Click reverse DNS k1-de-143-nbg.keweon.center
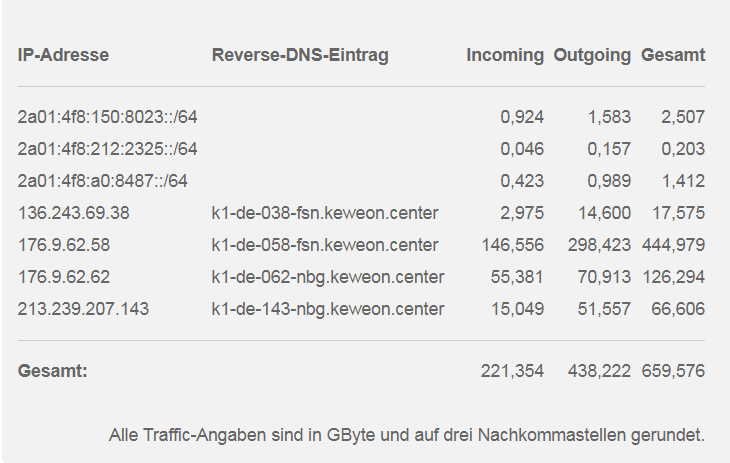This screenshot has height=463, width=730. [x=328, y=309]
